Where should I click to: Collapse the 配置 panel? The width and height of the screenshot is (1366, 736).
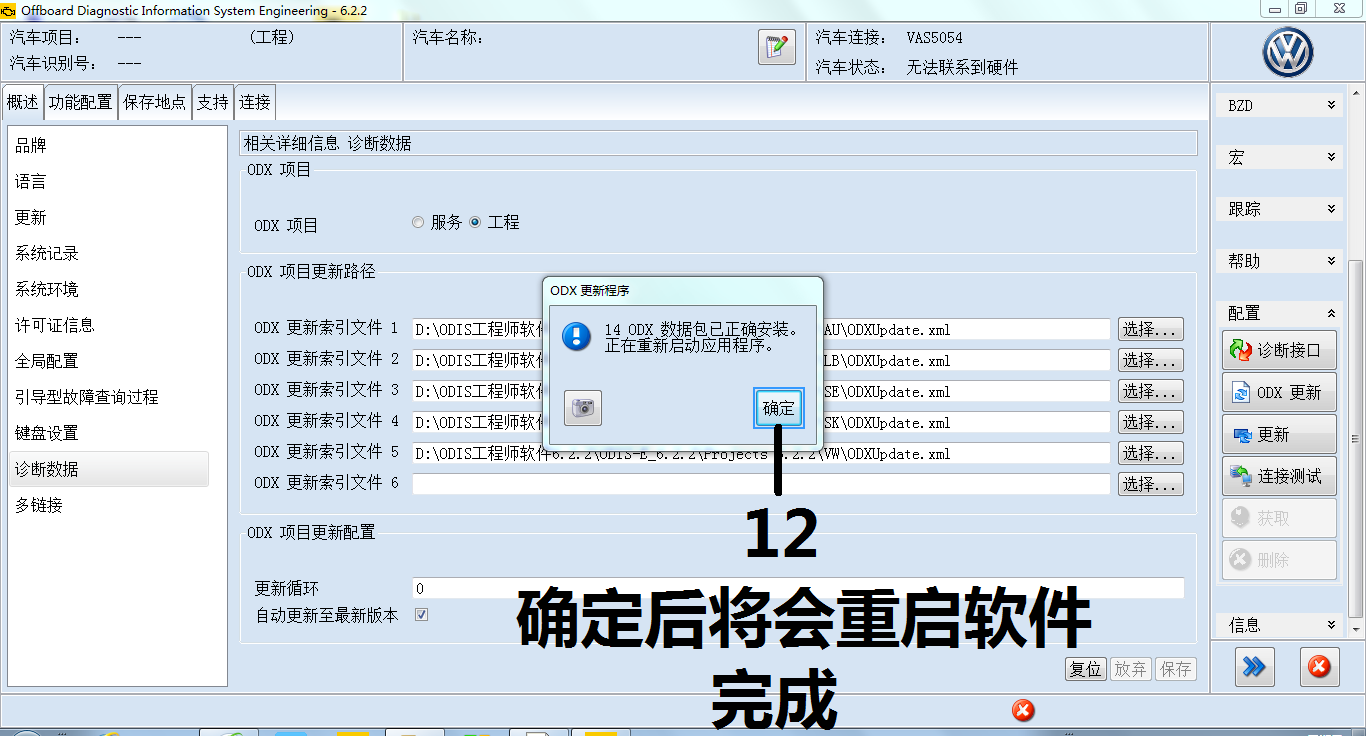tap(1280, 313)
